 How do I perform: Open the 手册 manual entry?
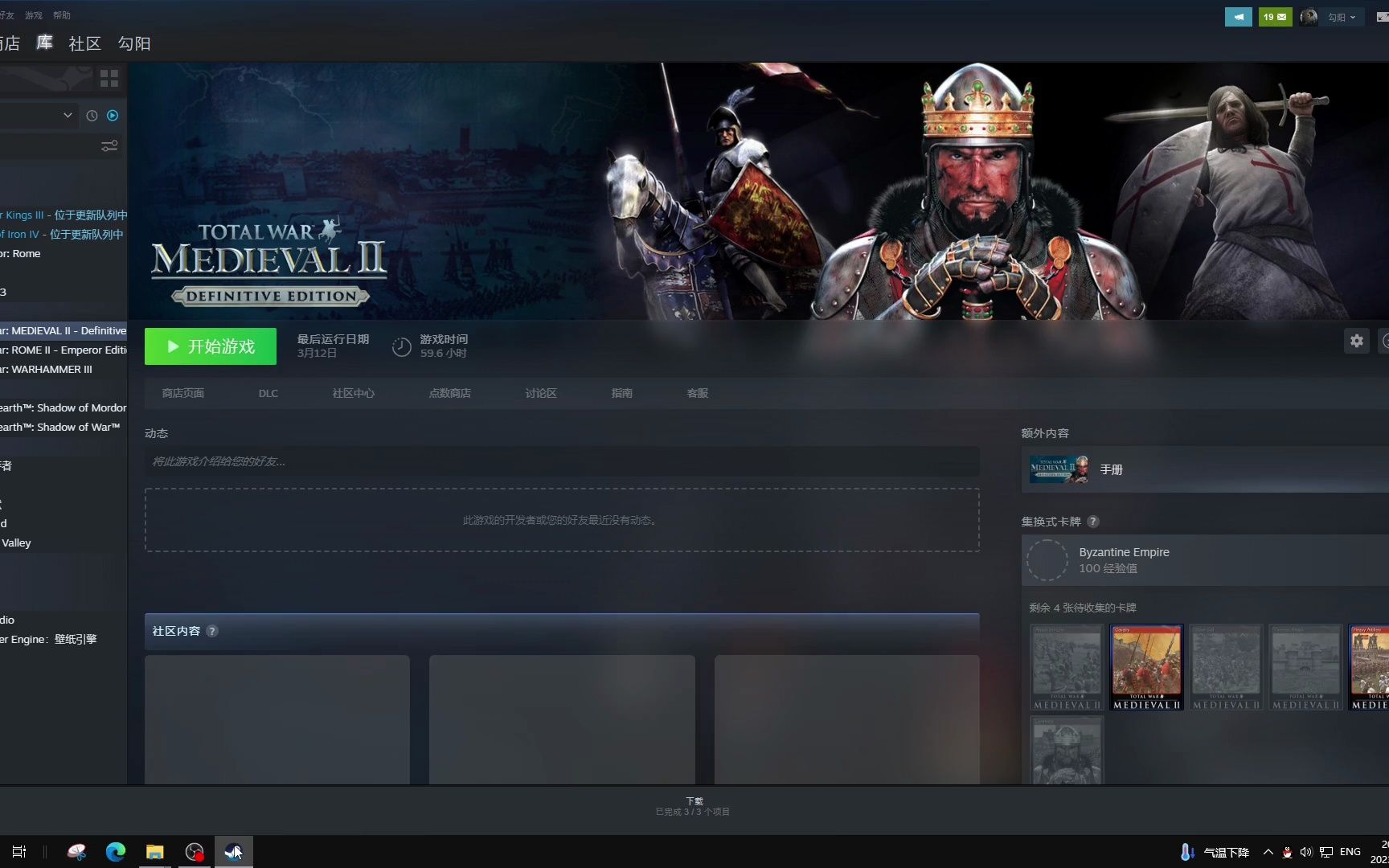click(x=1205, y=469)
